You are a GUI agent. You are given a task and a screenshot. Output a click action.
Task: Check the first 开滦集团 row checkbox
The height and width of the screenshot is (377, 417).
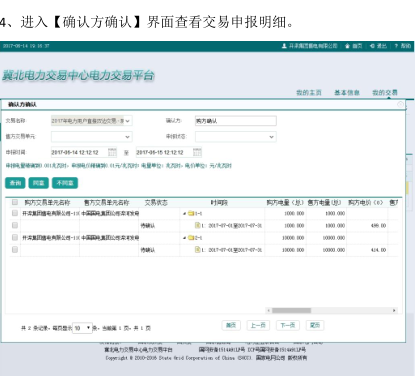coord(15,213)
